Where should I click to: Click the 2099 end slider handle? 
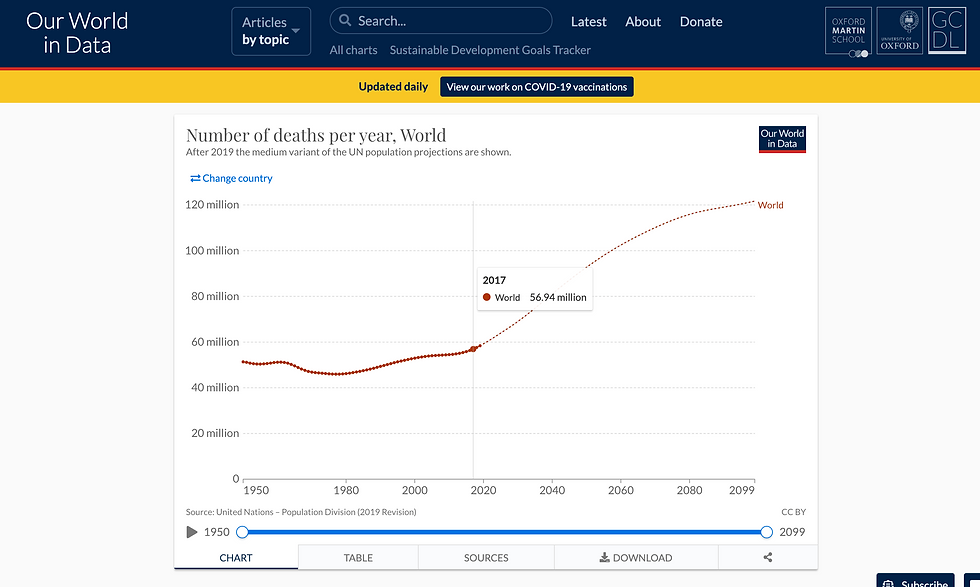coord(767,532)
